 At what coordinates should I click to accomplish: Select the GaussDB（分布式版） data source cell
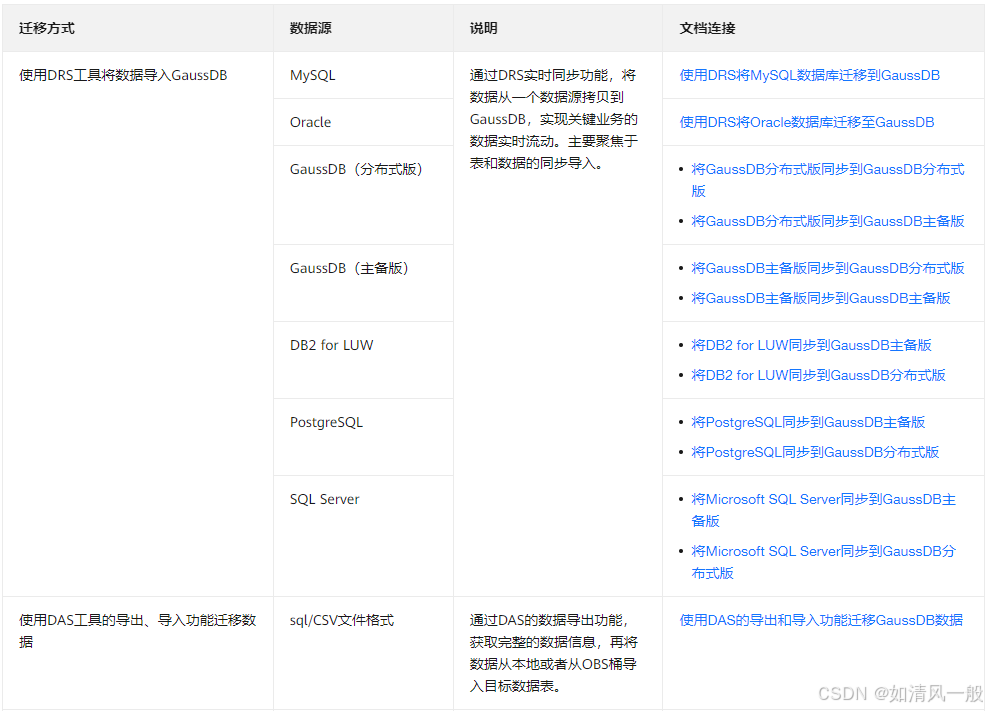coord(363,195)
